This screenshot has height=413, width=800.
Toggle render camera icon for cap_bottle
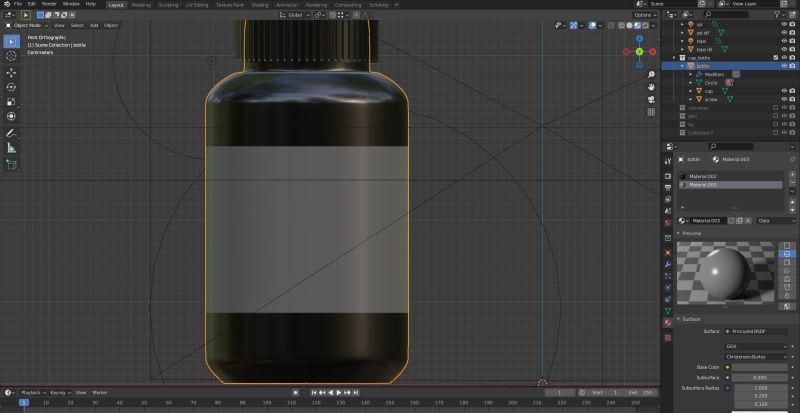792,58
